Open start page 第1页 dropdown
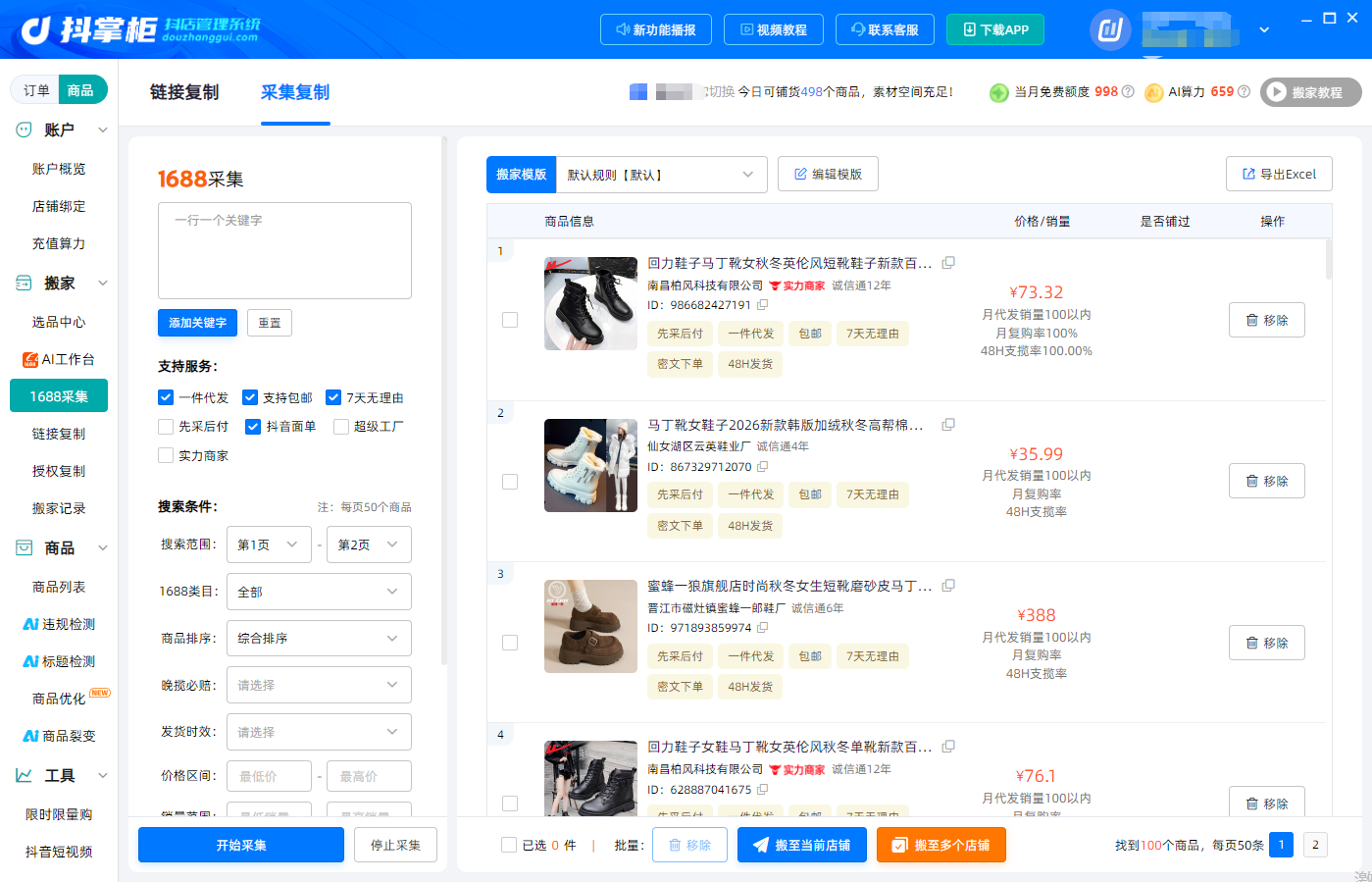The image size is (1372, 882). point(269,545)
